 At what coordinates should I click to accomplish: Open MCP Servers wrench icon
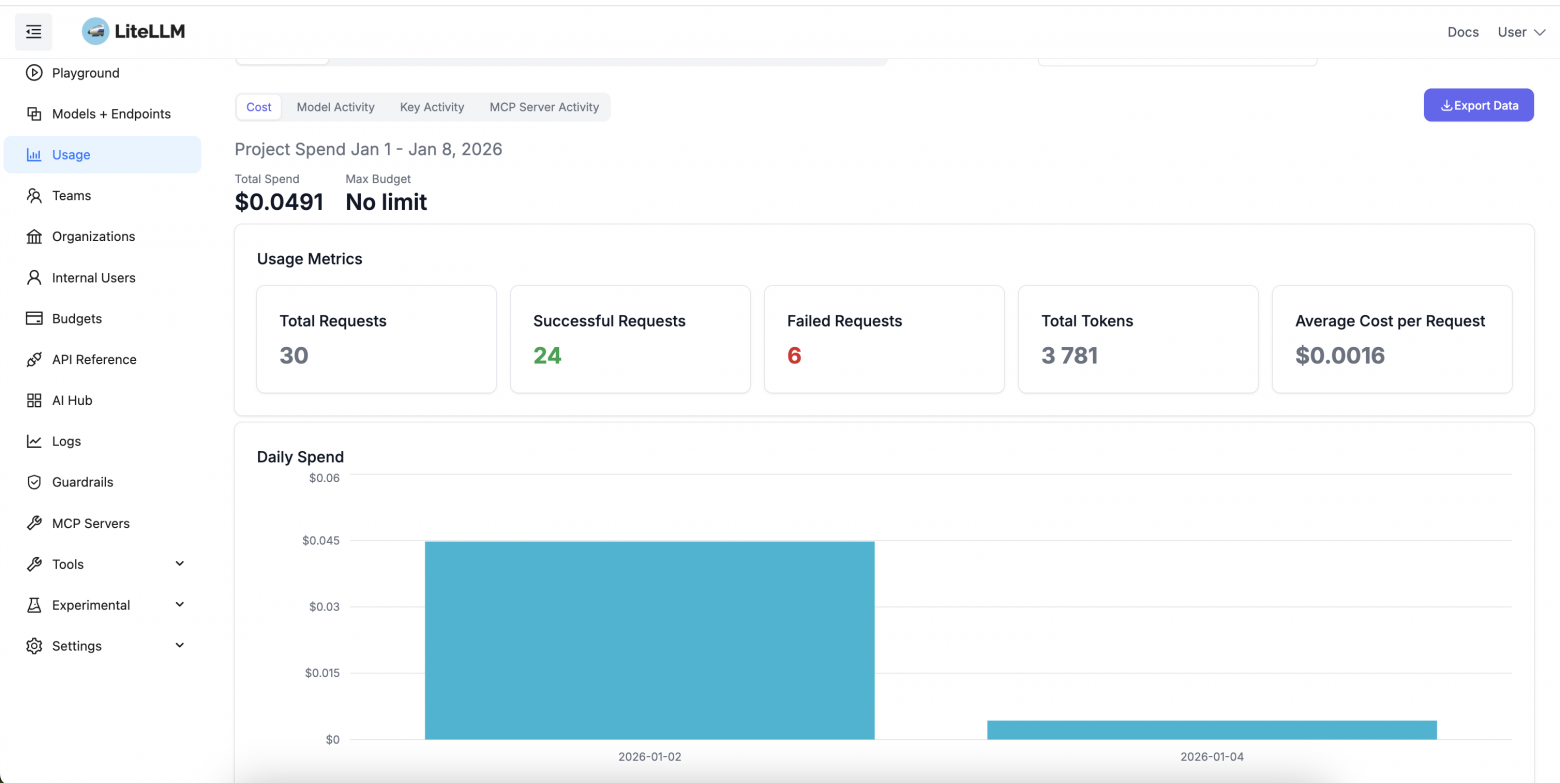(34, 523)
